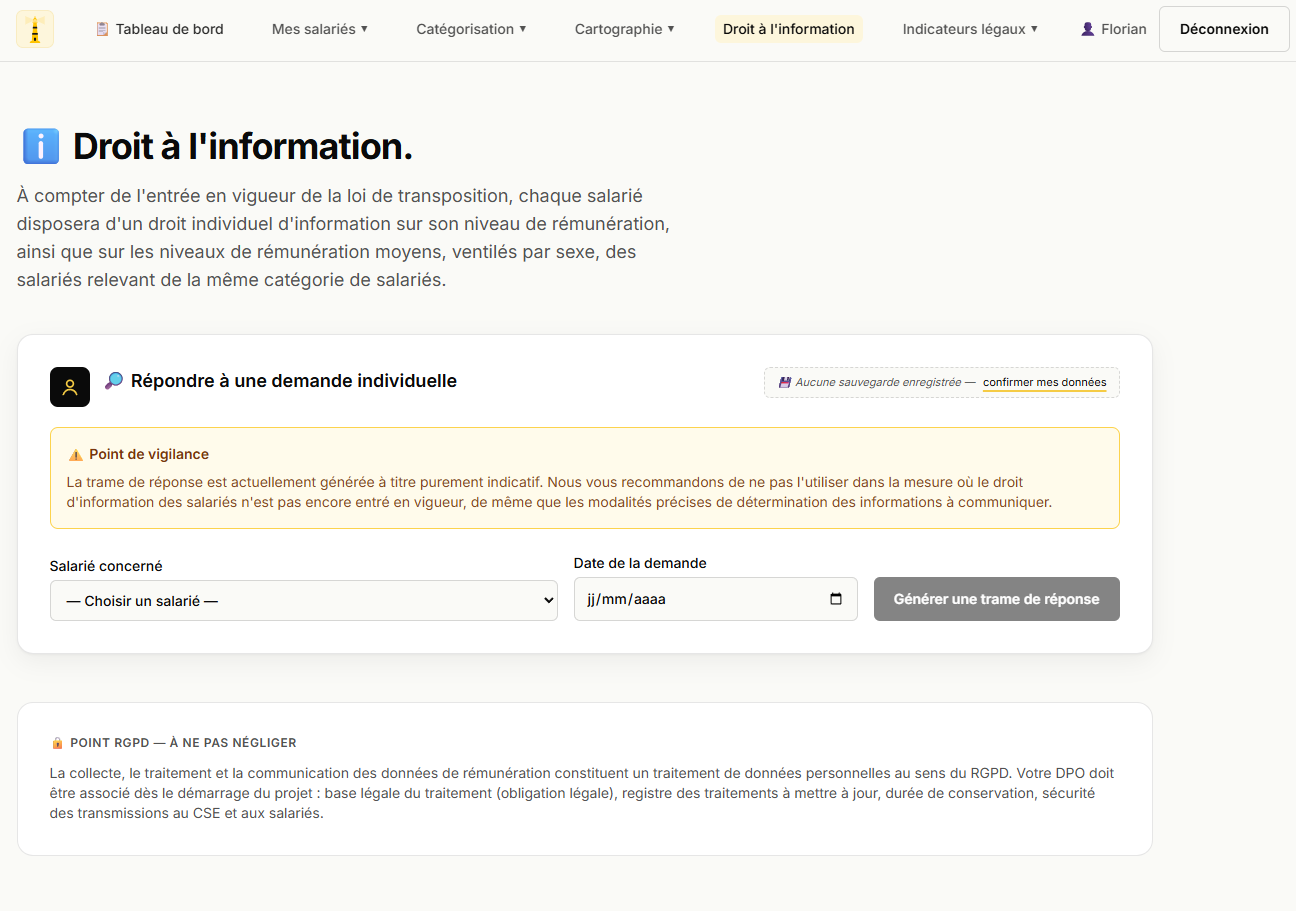The width and height of the screenshot is (1296, 911).
Task: Click the floppy disk save icon
Action: coord(785,382)
